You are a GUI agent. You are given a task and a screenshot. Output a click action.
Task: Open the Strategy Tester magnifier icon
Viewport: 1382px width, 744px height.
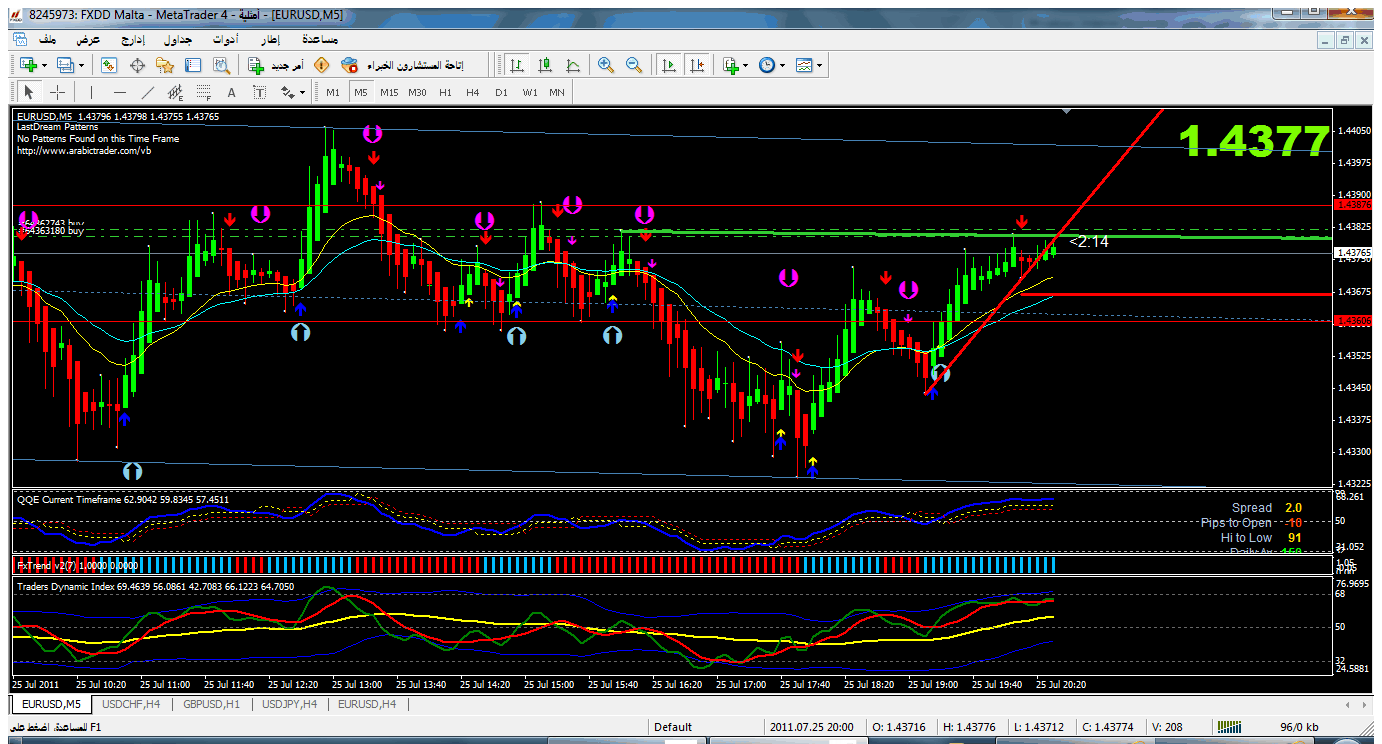221,65
